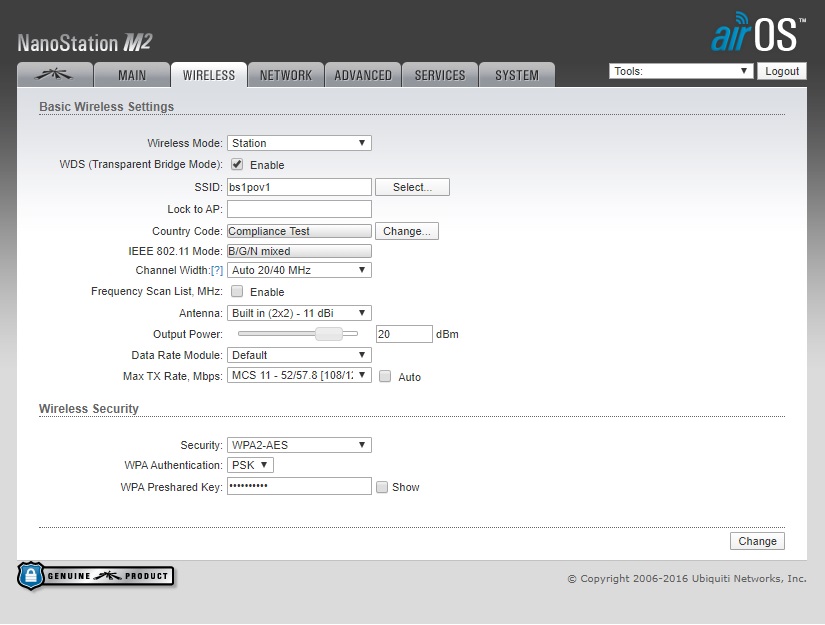Open the Tools dropdown

coord(681,71)
